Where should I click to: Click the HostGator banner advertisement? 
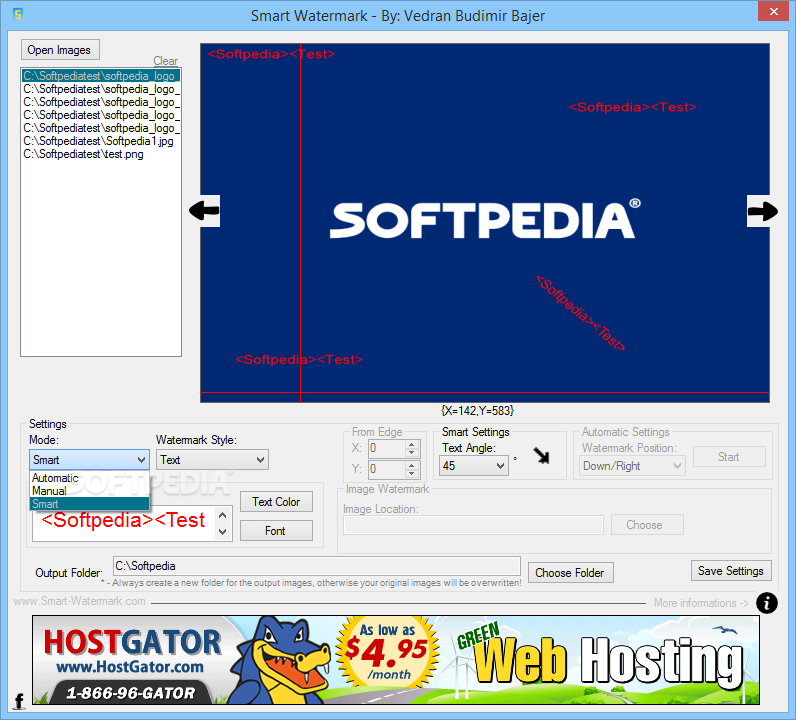pyautogui.click(x=396, y=660)
